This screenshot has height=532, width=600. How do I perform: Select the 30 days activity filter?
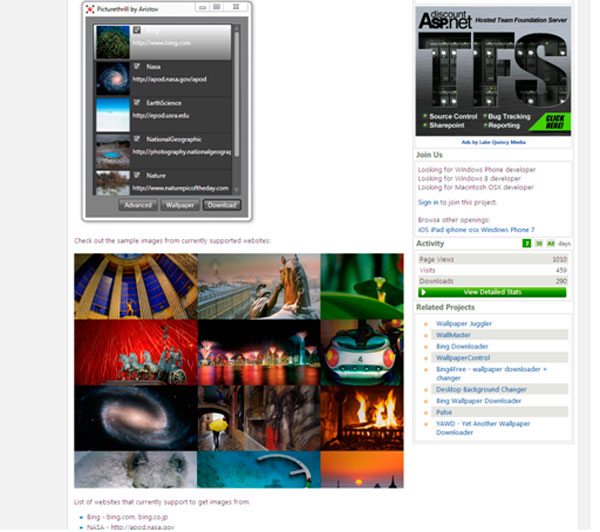pos(538,243)
